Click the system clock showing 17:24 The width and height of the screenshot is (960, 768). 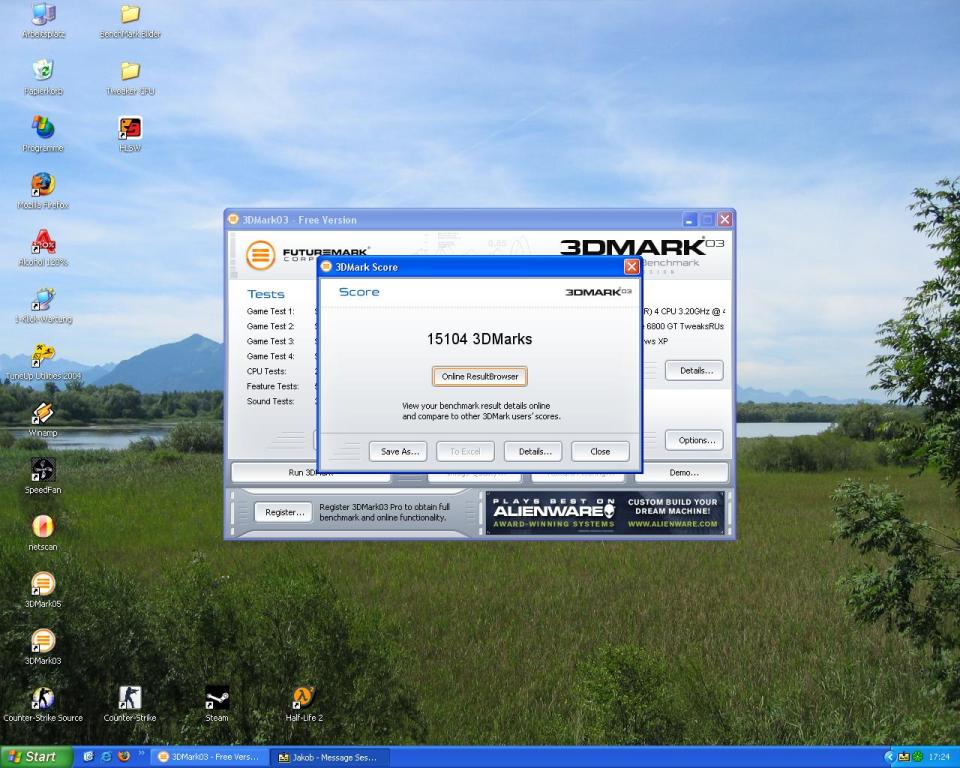pos(939,757)
